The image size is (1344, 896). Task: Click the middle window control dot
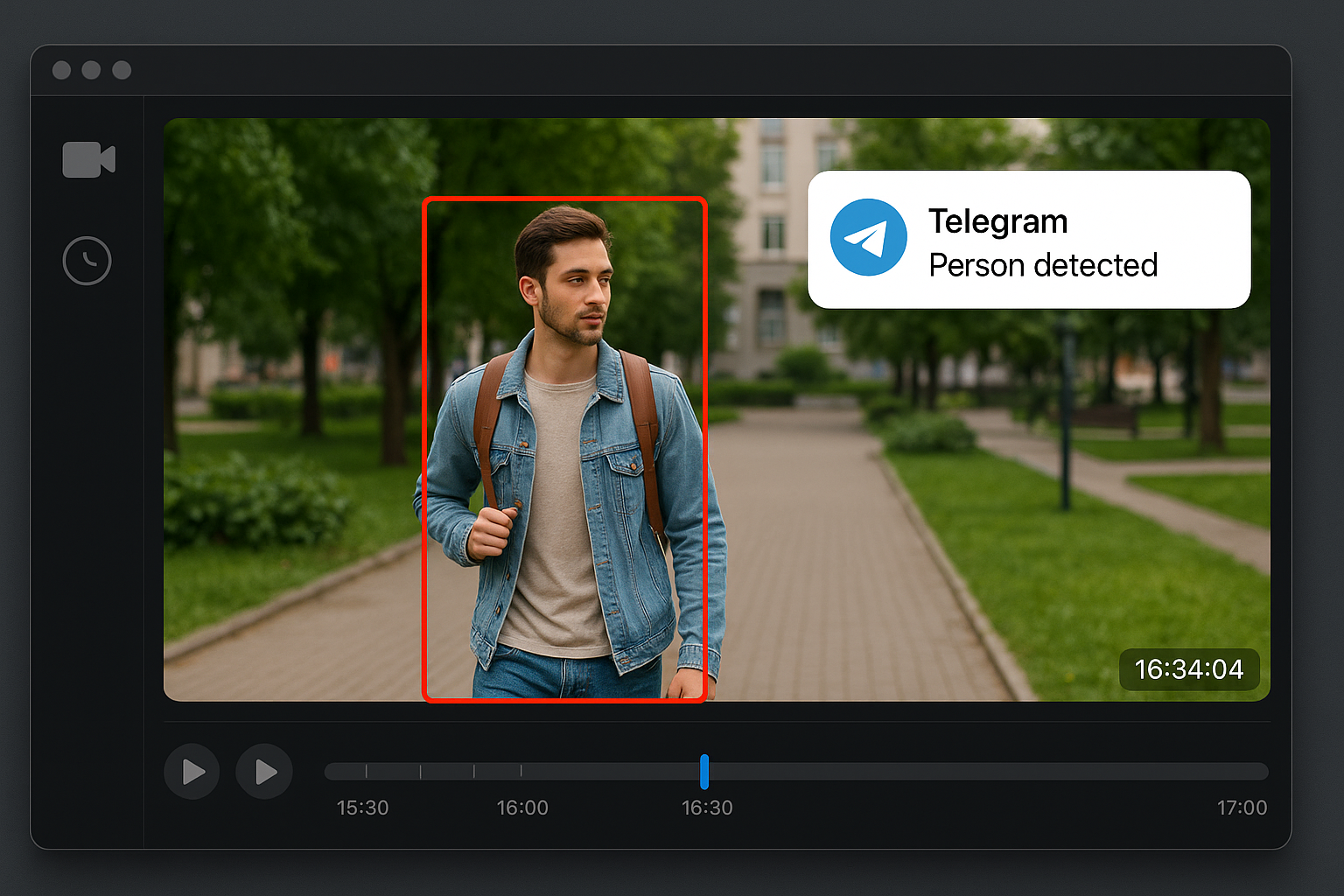[91, 70]
